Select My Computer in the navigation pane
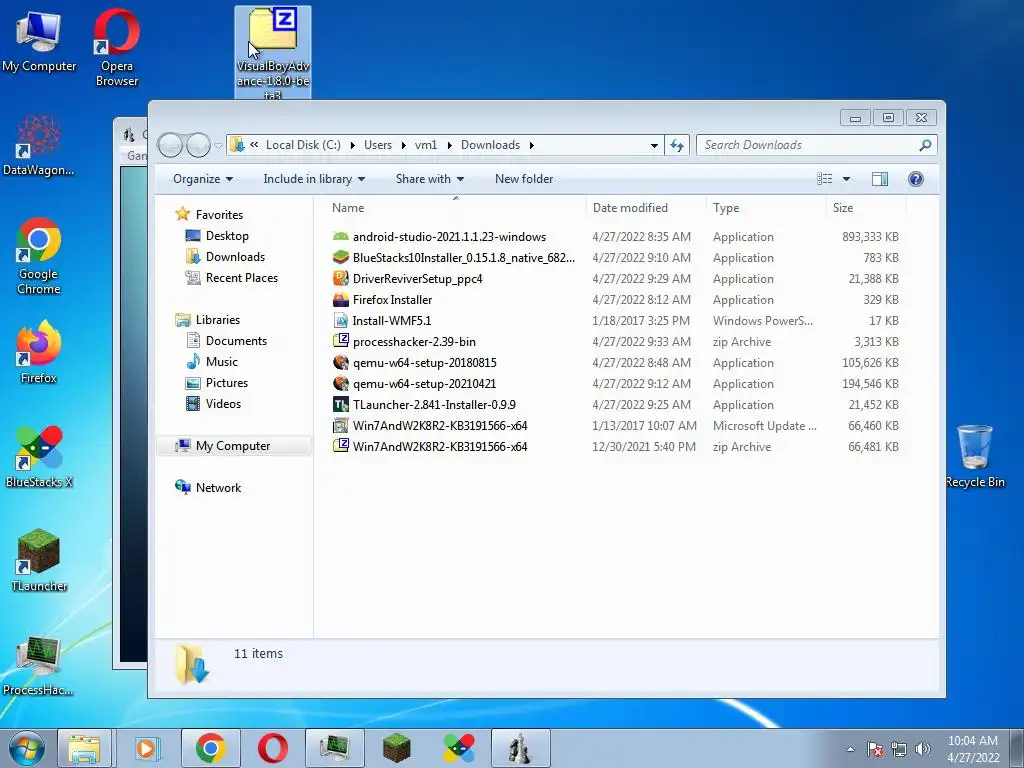The image size is (1024, 768). 232,445
